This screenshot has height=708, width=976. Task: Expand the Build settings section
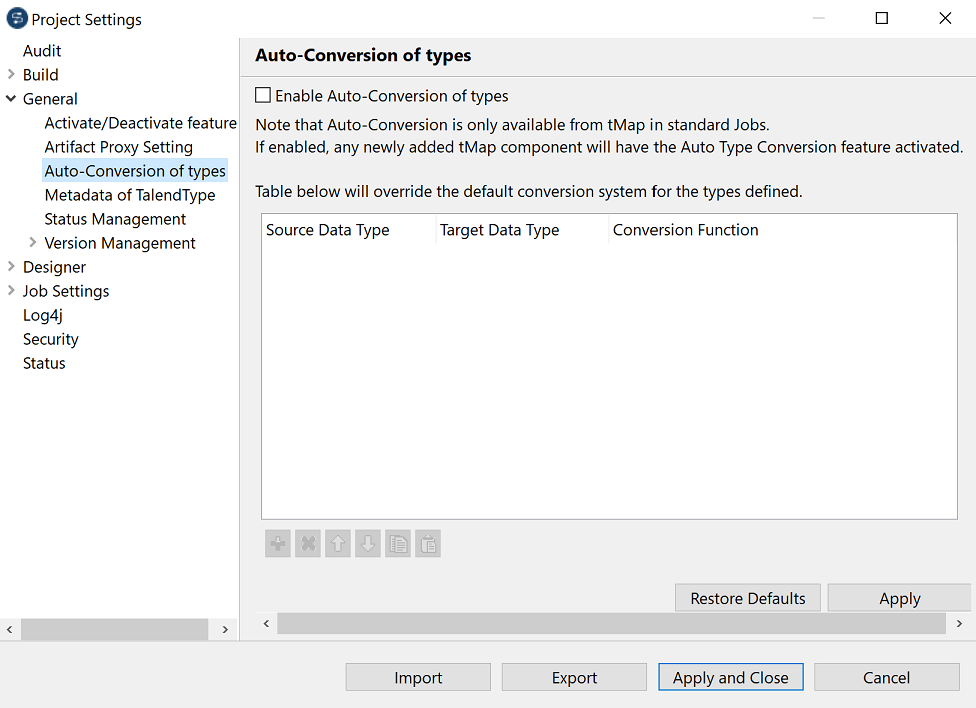click(x=10, y=74)
